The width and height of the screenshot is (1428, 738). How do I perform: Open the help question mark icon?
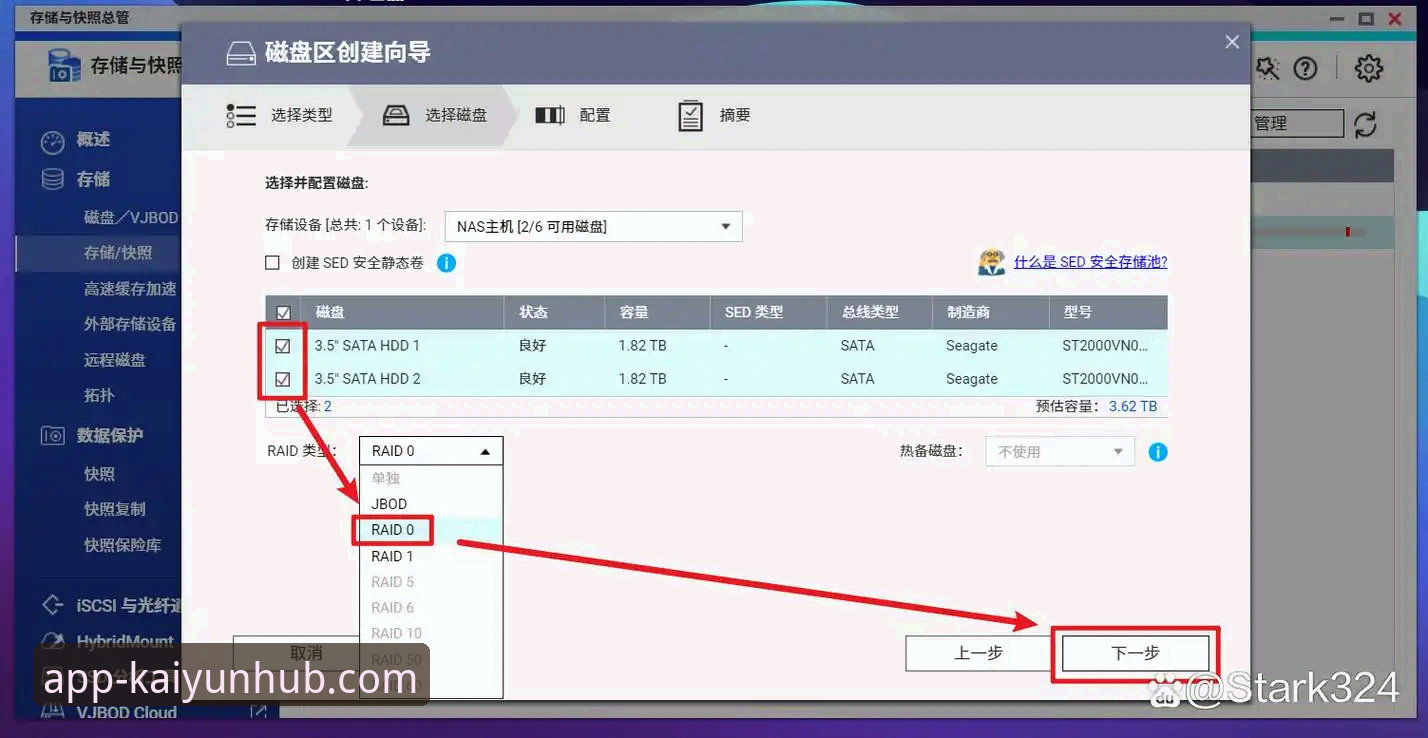[1305, 68]
